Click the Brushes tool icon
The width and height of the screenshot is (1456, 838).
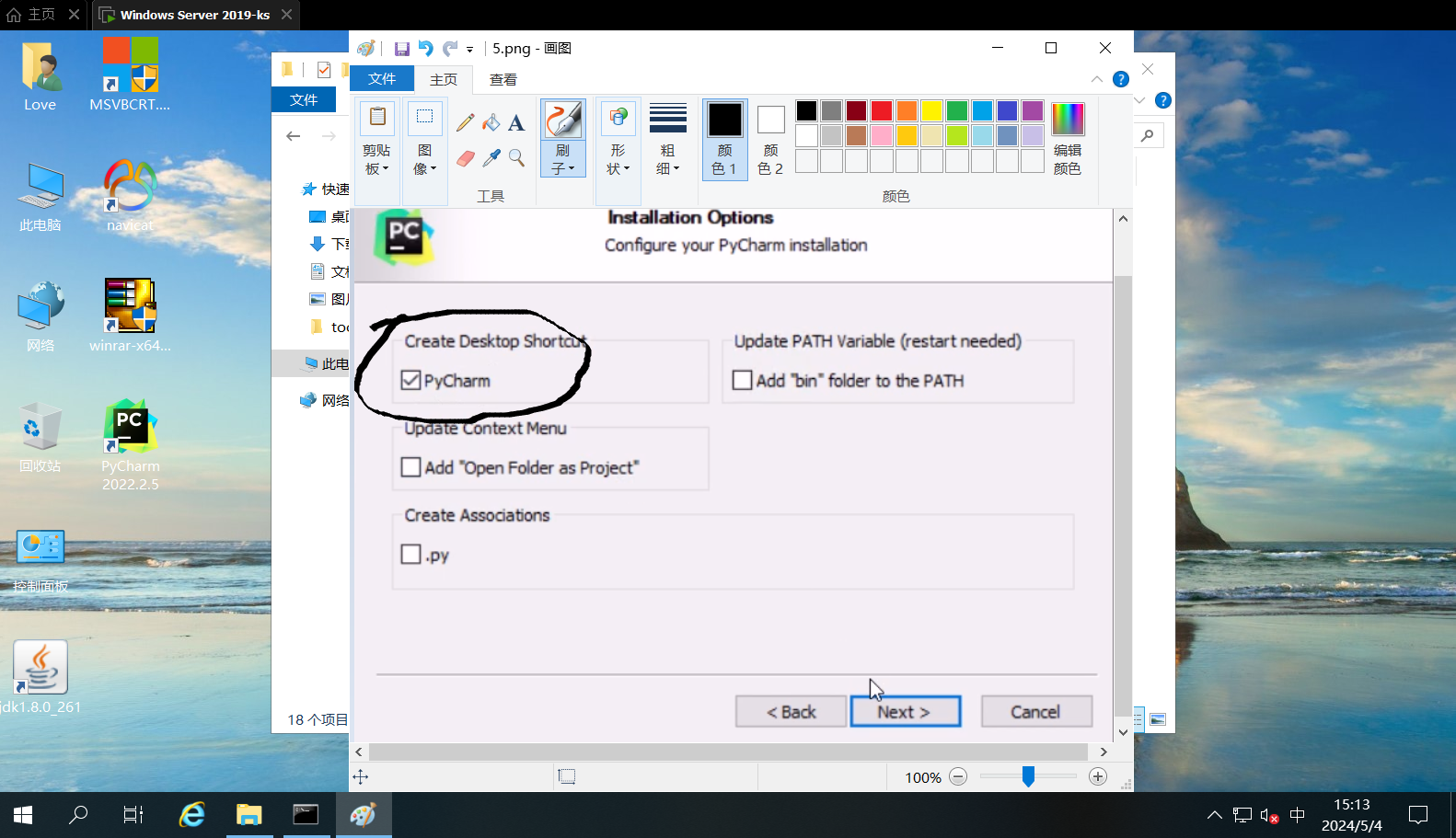pos(562,120)
